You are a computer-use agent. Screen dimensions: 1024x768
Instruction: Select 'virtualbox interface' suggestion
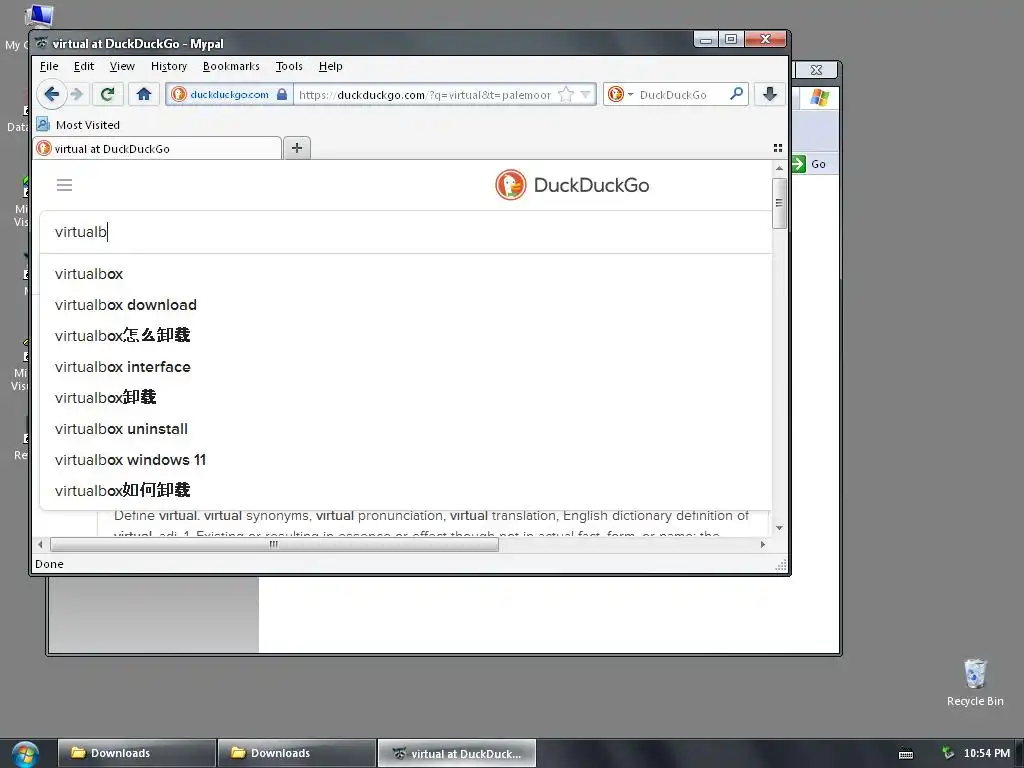[405, 367]
